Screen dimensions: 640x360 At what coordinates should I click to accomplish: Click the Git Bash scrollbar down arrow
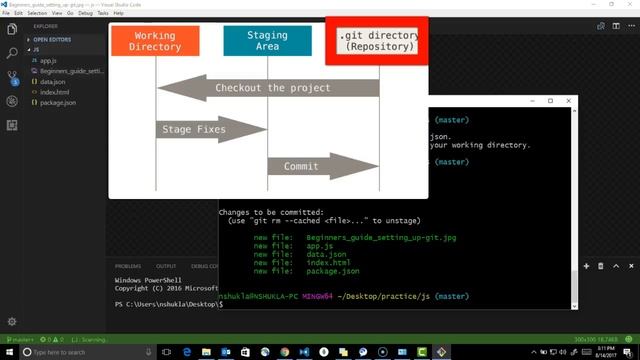pos(574,306)
